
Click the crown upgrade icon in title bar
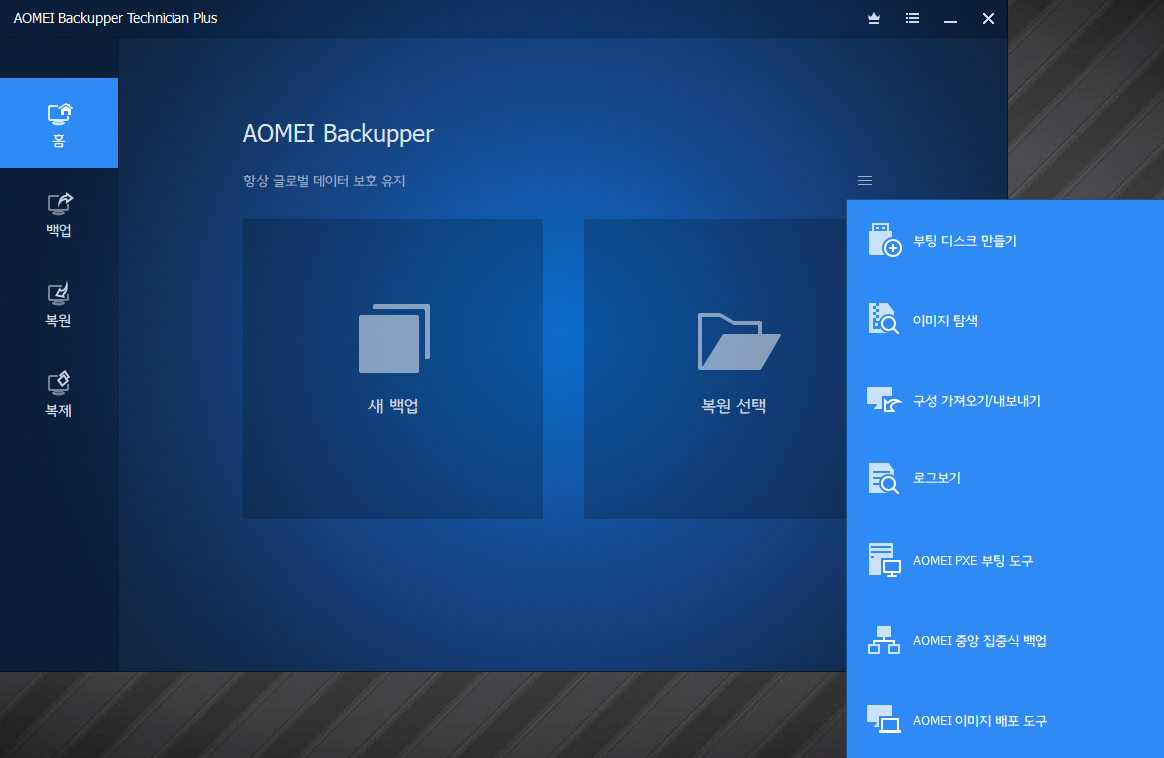click(874, 19)
